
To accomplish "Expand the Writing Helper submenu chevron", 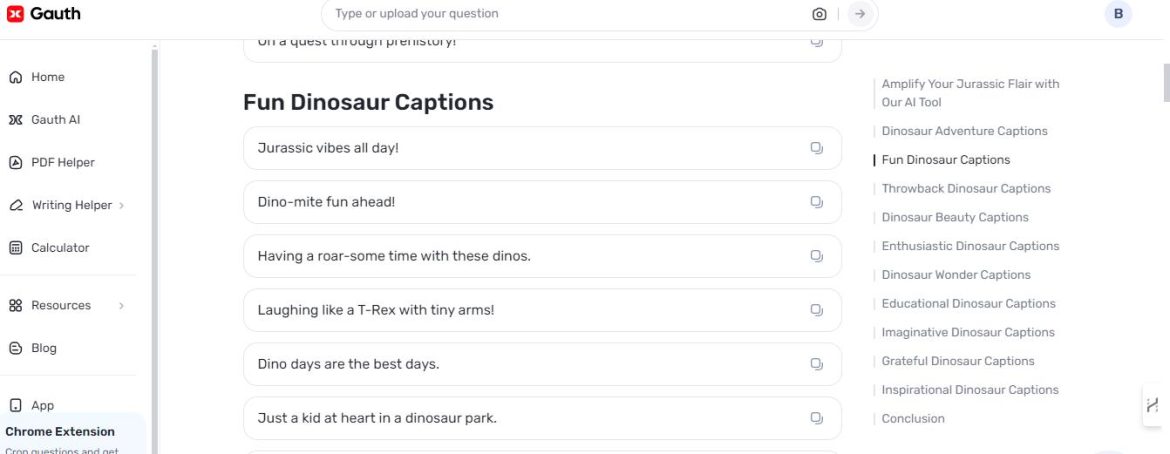I will (122, 205).
